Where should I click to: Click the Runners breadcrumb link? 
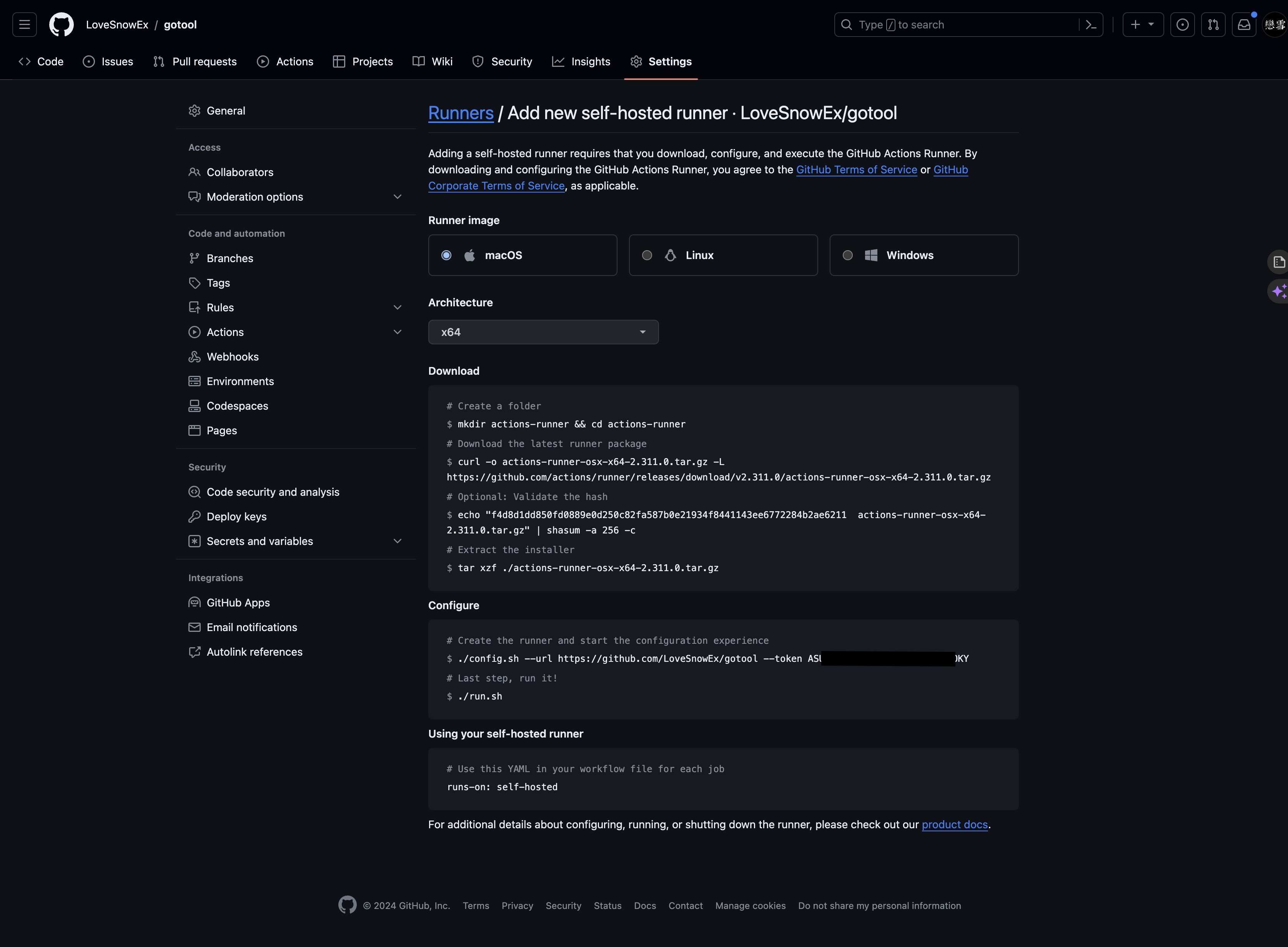pyautogui.click(x=461, y=113)
